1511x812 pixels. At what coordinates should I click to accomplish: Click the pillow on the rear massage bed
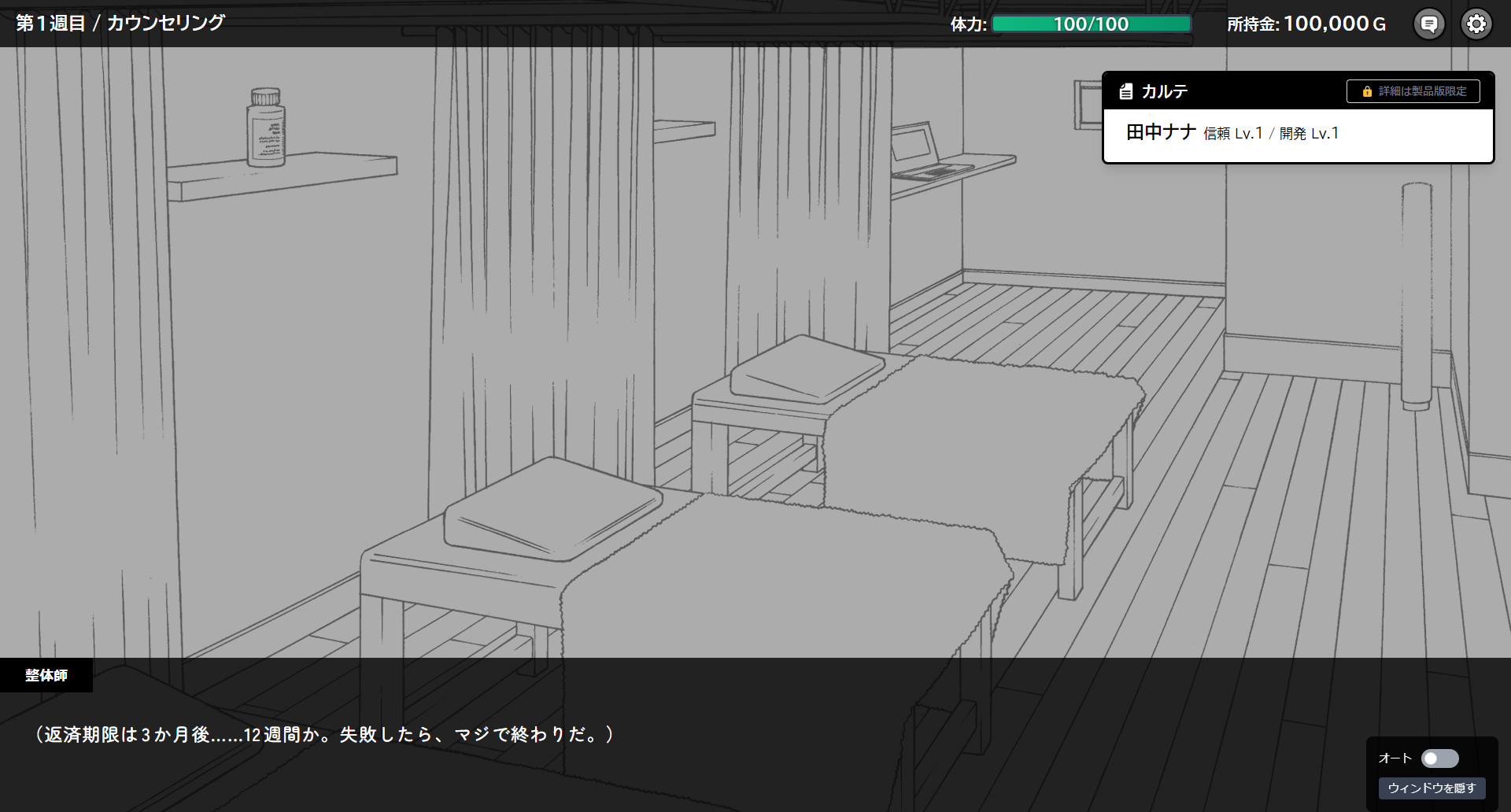click(806, 369)
